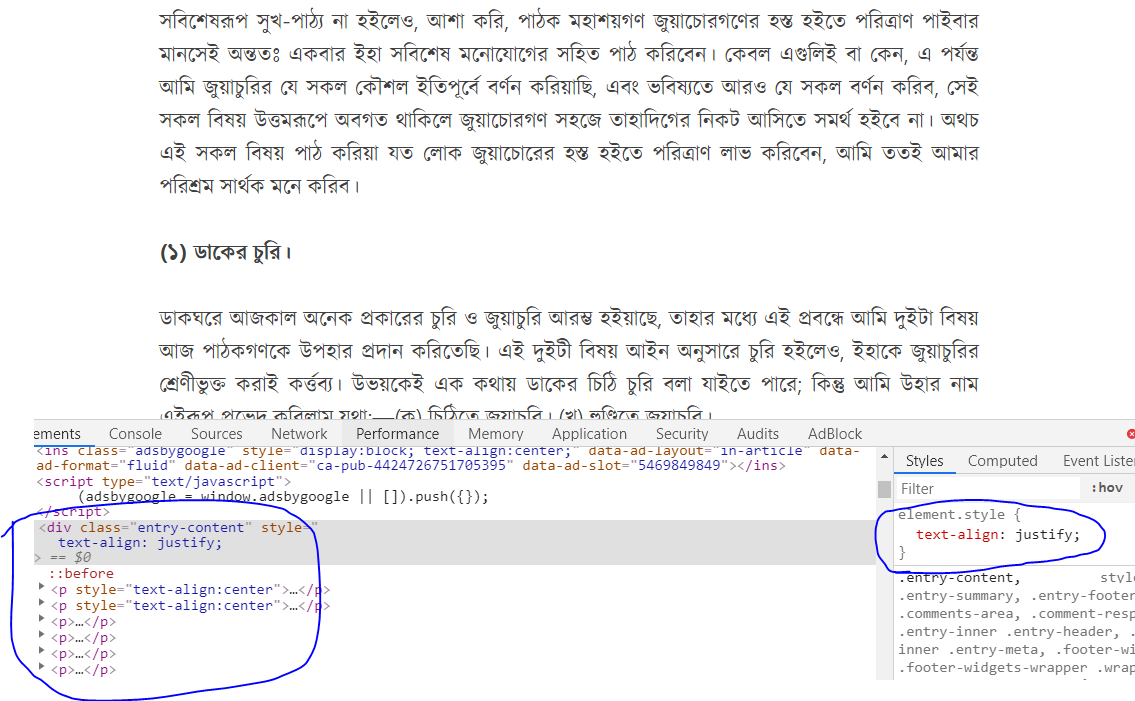Screen dimensions: 1135x701
Task: Click the red error indicator icon
Action: pos(1131,434)
